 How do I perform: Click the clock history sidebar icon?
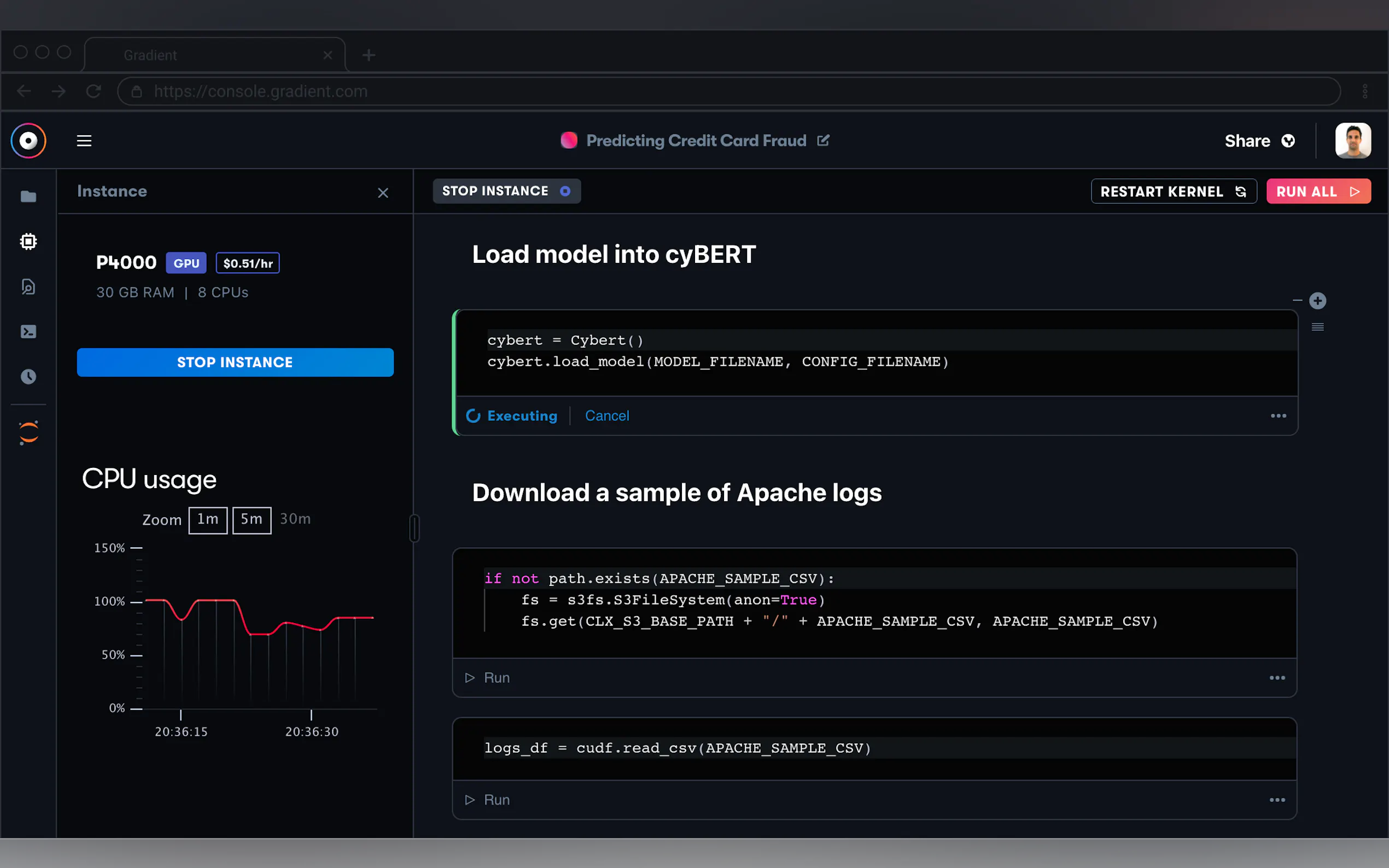click(x=28, y=377)
